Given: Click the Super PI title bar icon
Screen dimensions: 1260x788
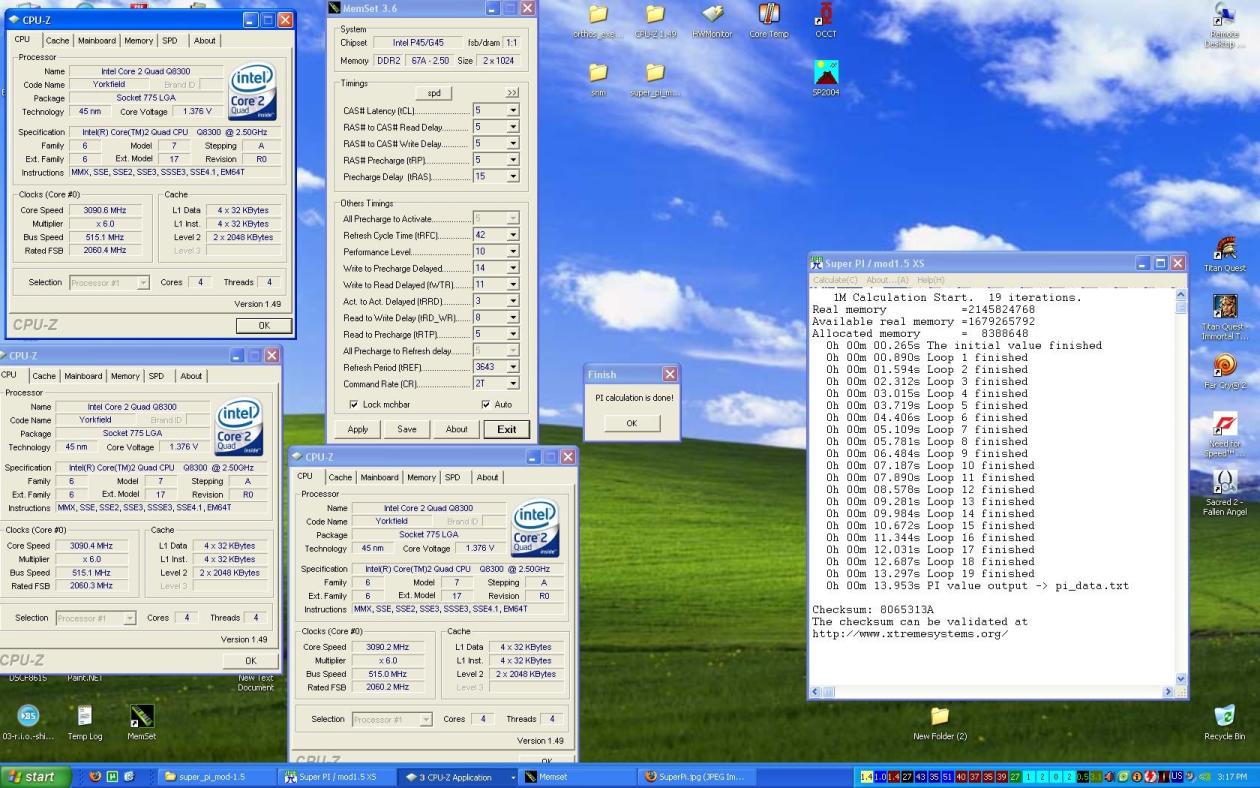Looking at the screenshot, I should (x=817, y=263).
